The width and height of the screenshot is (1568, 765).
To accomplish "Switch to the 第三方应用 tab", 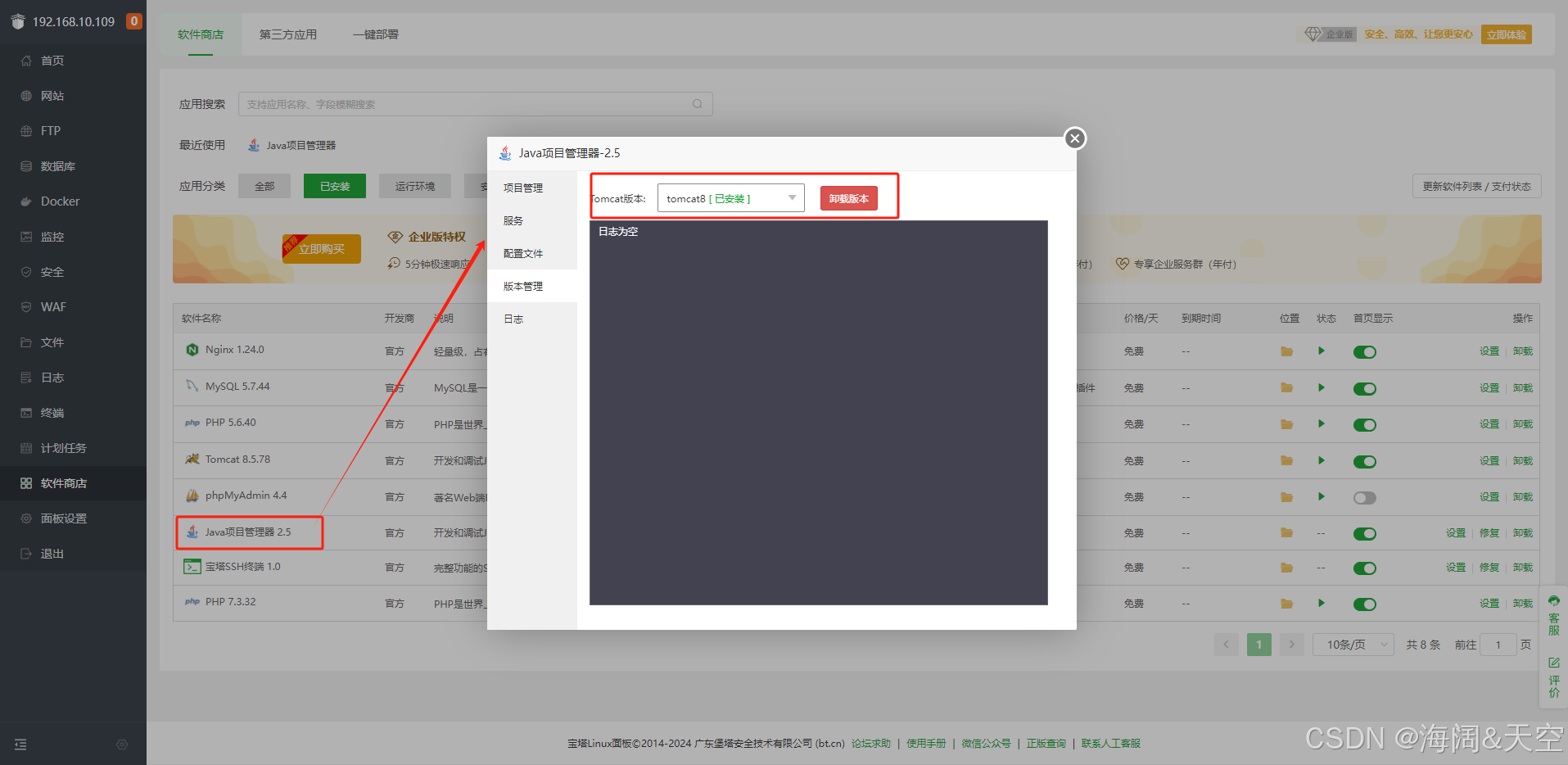I will tap(287, 34).
